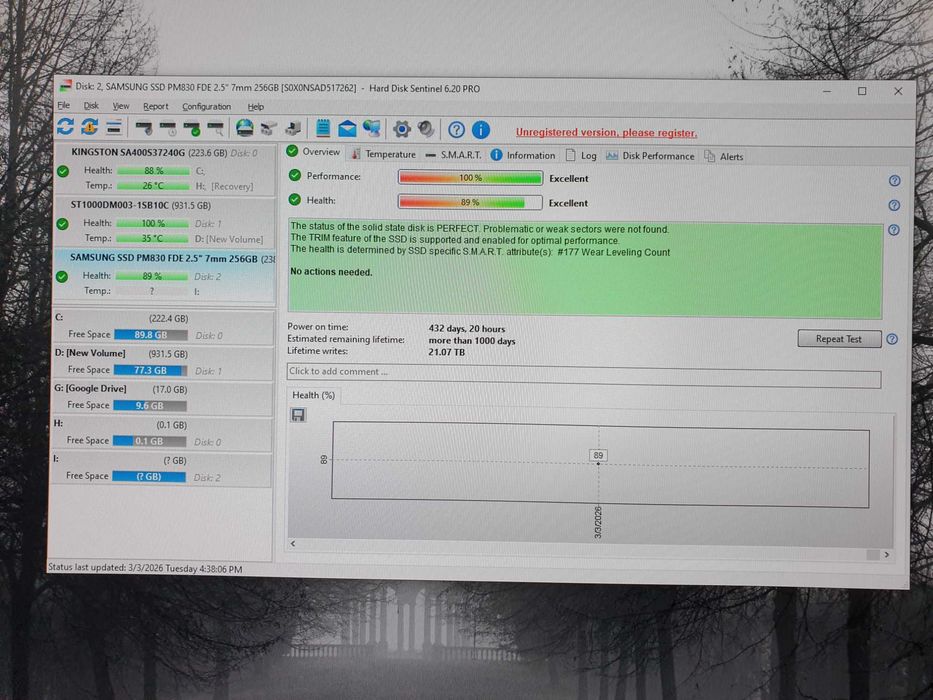Click the globe with monitor network icon
933x700 pixels.
click(x=372, y=129)
